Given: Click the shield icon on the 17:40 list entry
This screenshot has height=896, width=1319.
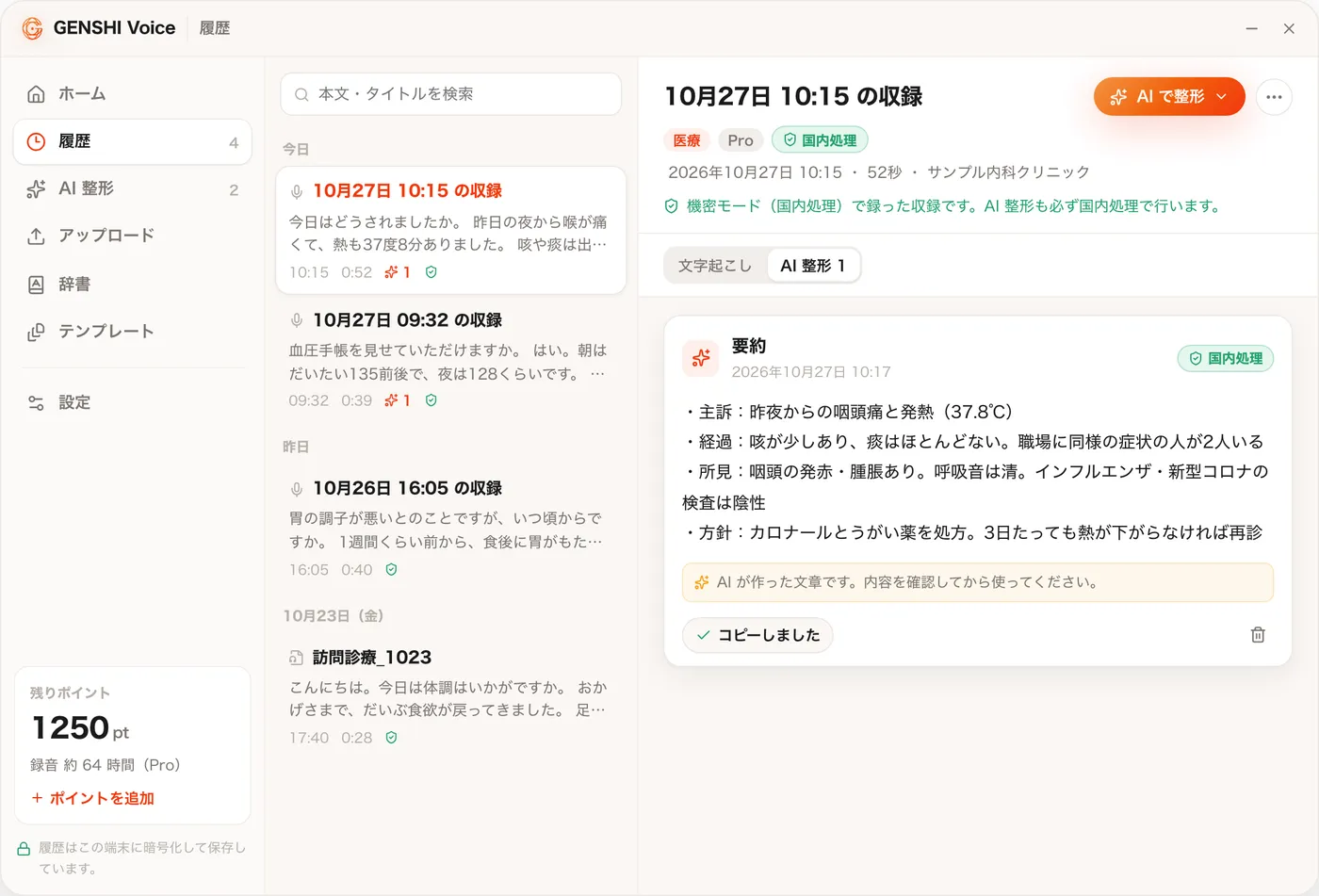Looking at the screenshot, I should pos(392,738).
